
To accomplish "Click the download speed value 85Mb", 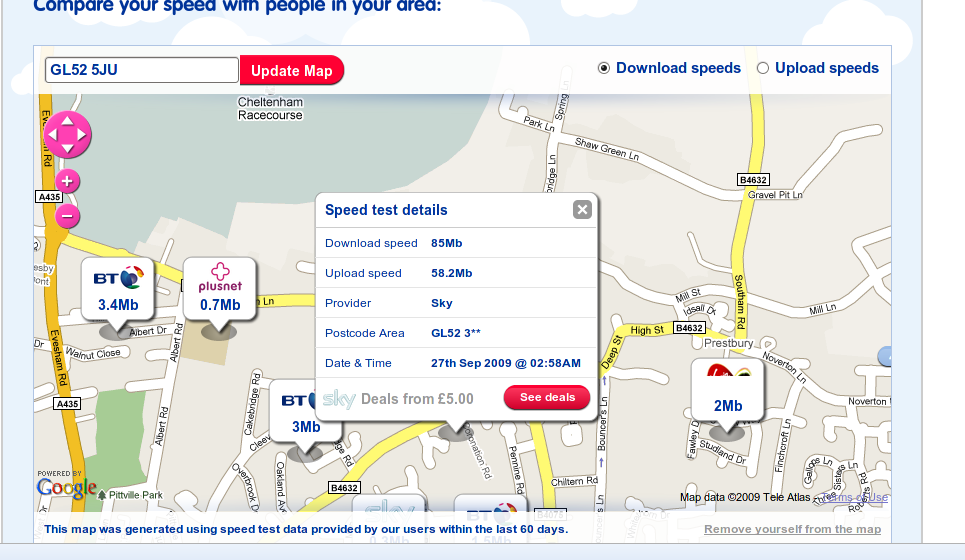I will point(447,243).
